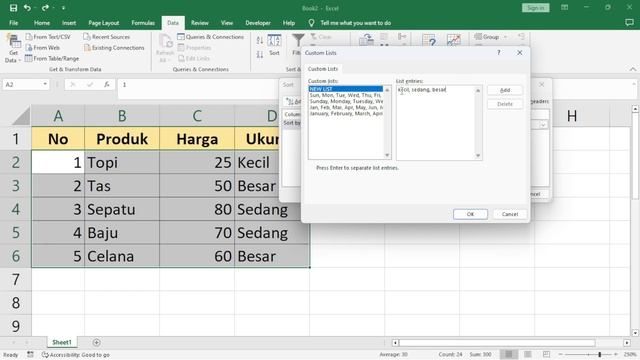Switch to the Formulas tab

143,23
